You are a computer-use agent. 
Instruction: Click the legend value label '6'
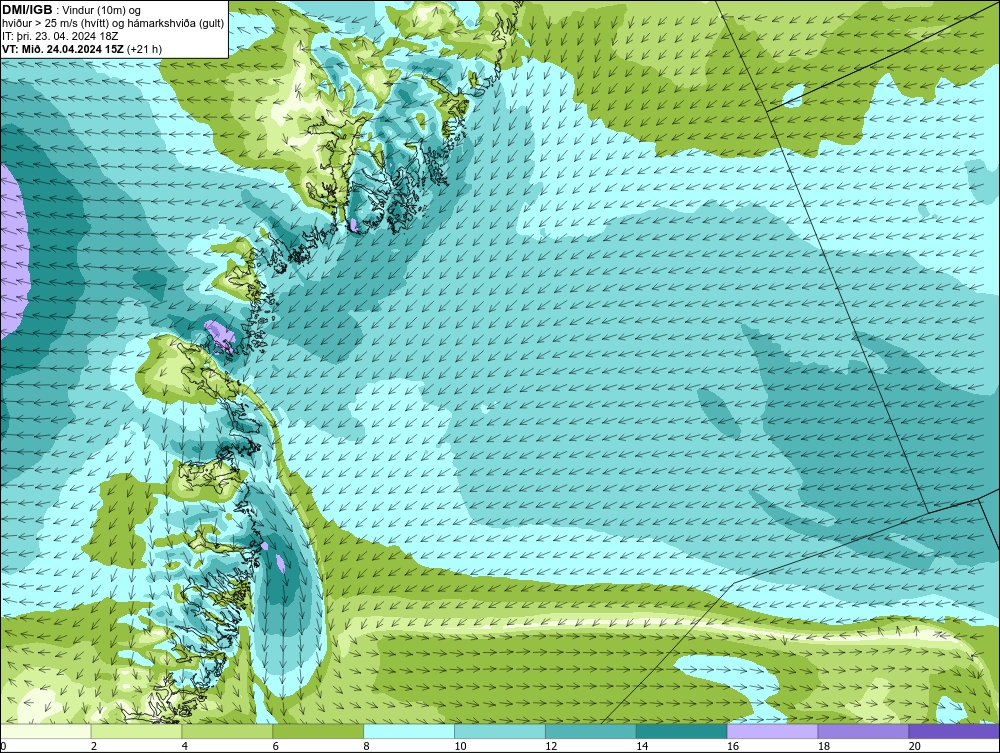tap(276, 746)
